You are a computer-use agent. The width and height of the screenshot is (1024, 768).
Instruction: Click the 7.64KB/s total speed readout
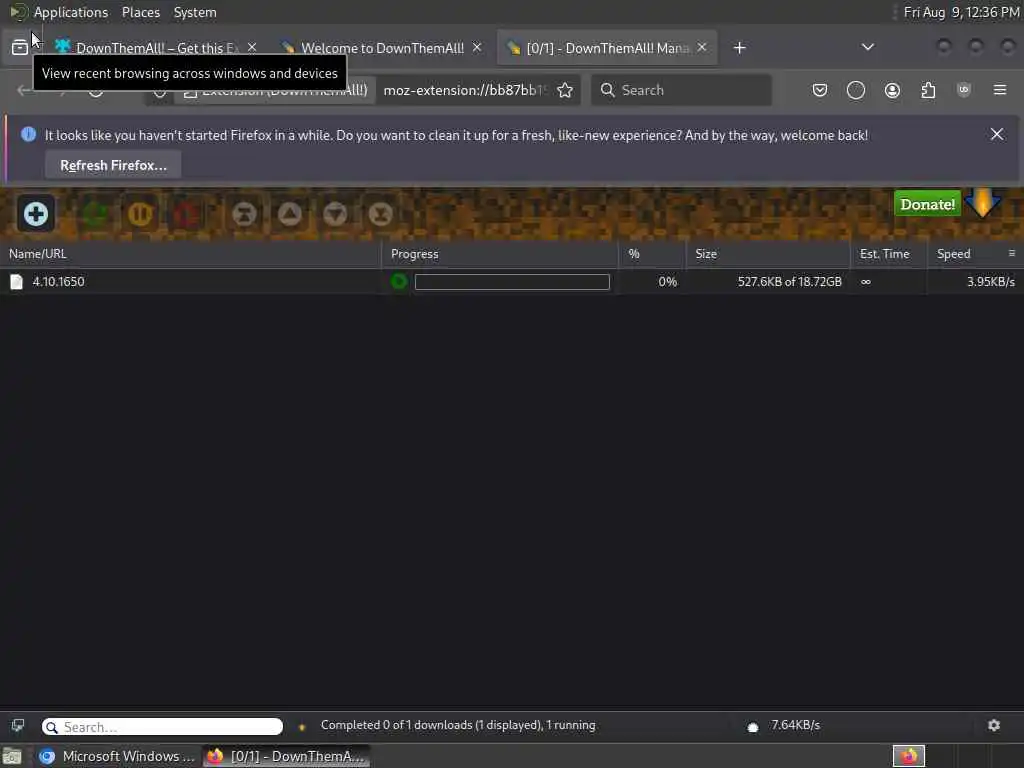(795, 725)
